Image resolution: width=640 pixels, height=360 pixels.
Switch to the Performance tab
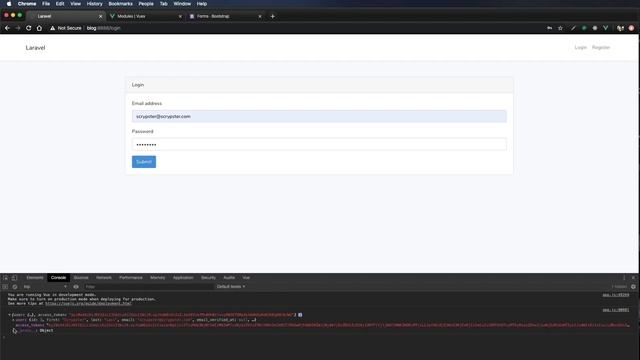131,278
